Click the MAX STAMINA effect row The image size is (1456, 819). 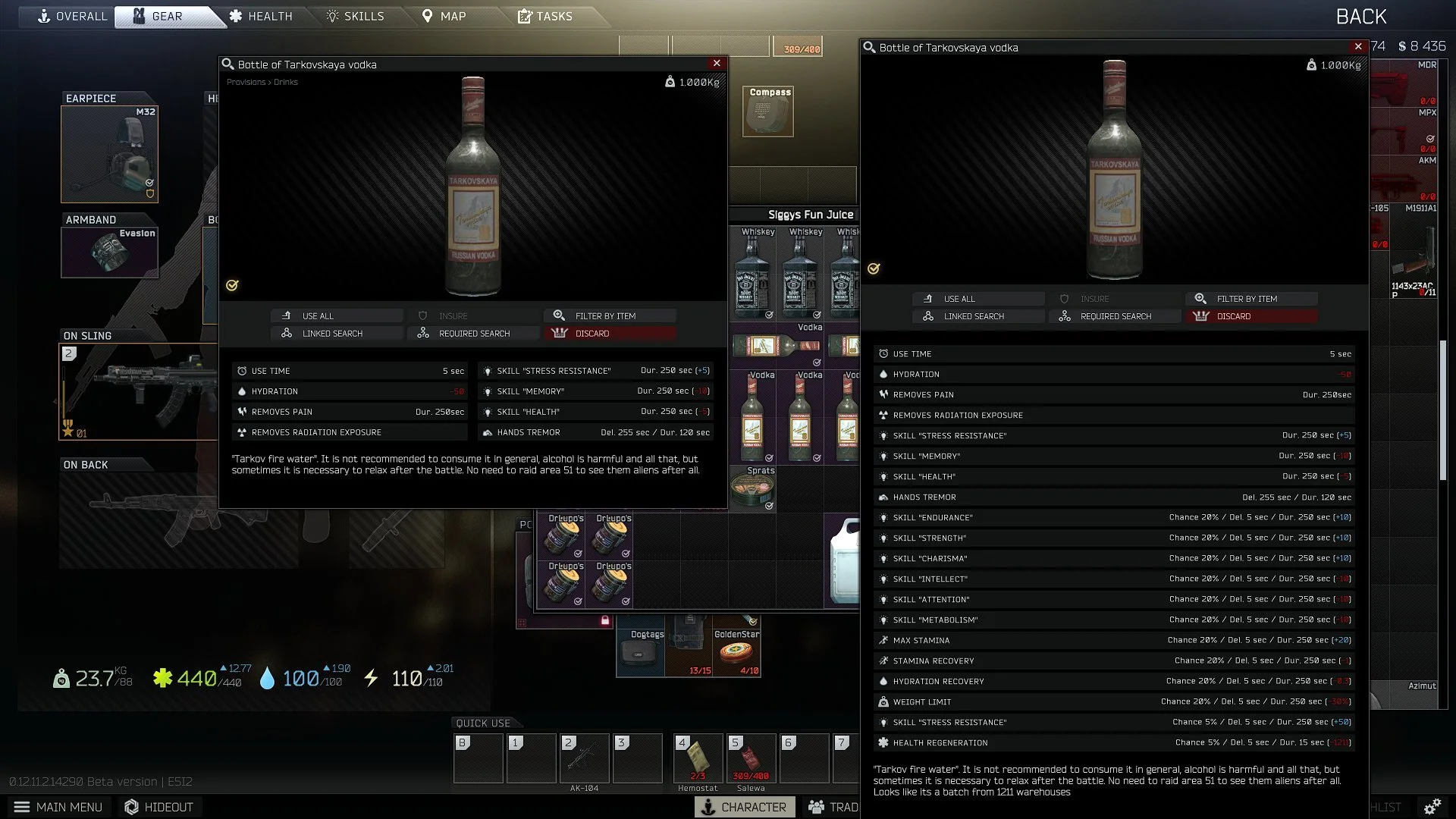pyautogui.click(x=1114, y=640)
